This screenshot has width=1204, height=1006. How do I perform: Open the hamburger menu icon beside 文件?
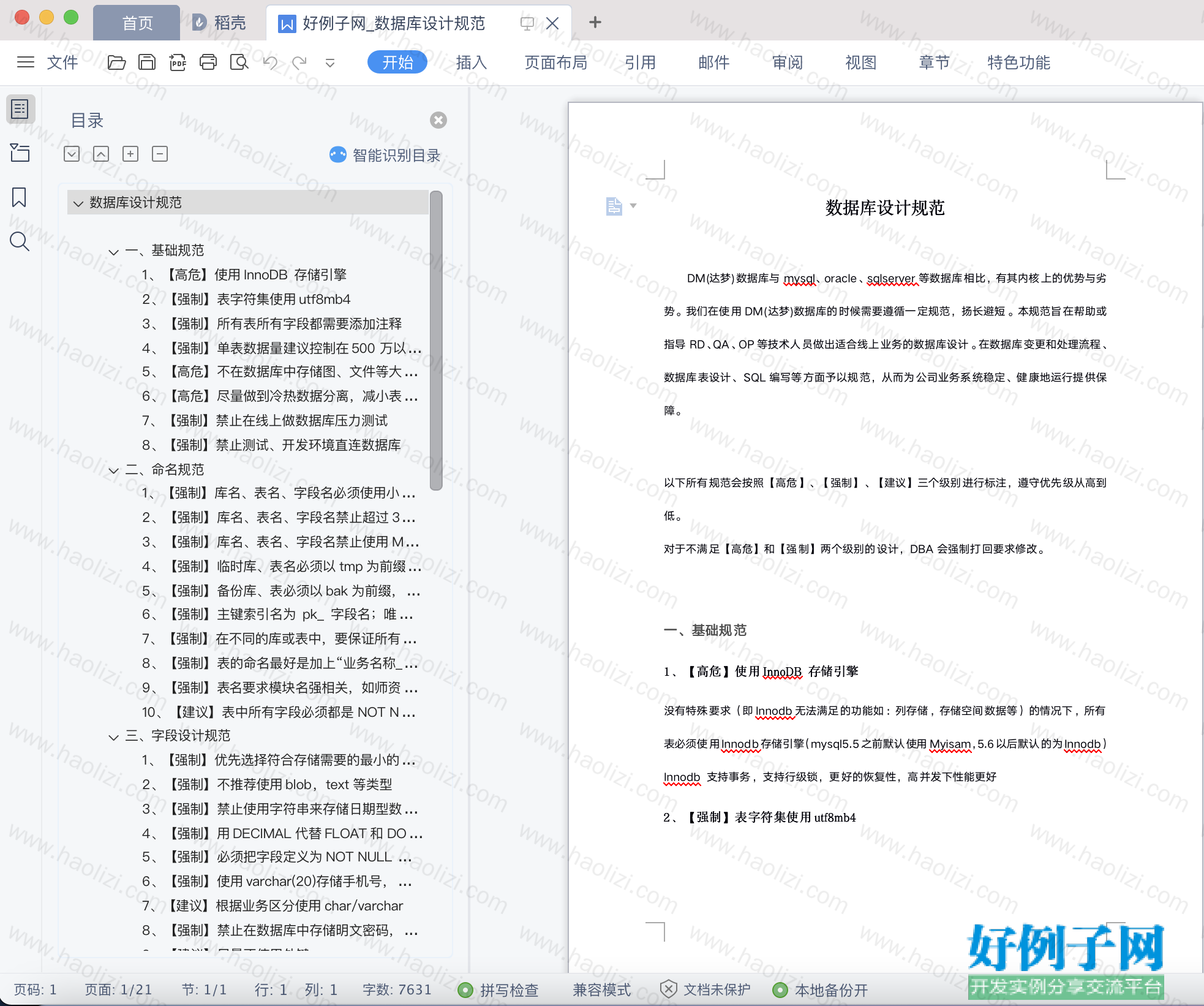(x=26, y=62)
